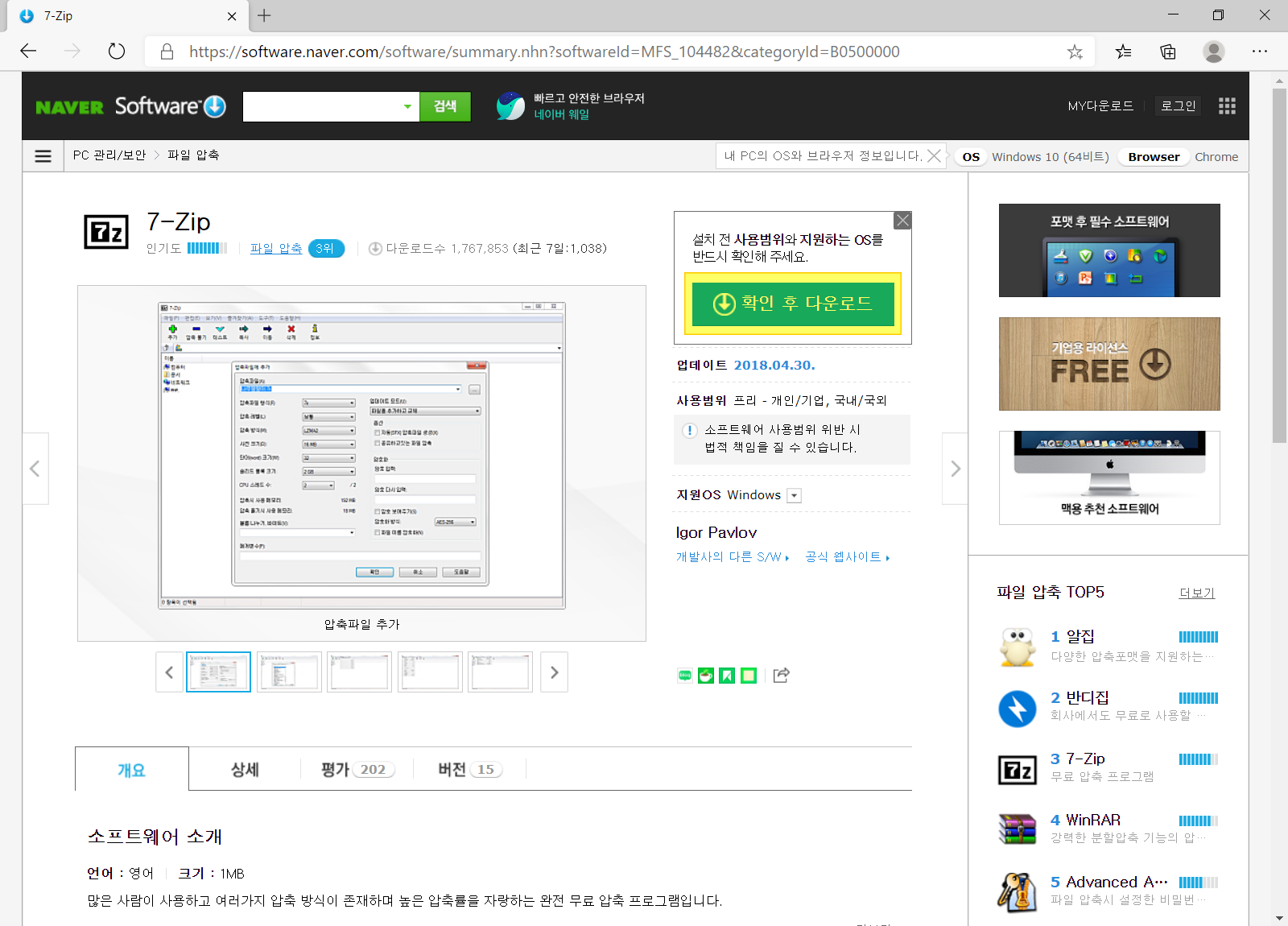The height and width of the screenshot is (926, 1288).
Task: Open 4 WinRAR ranking entry
Action: click(x=1108, y=829)
